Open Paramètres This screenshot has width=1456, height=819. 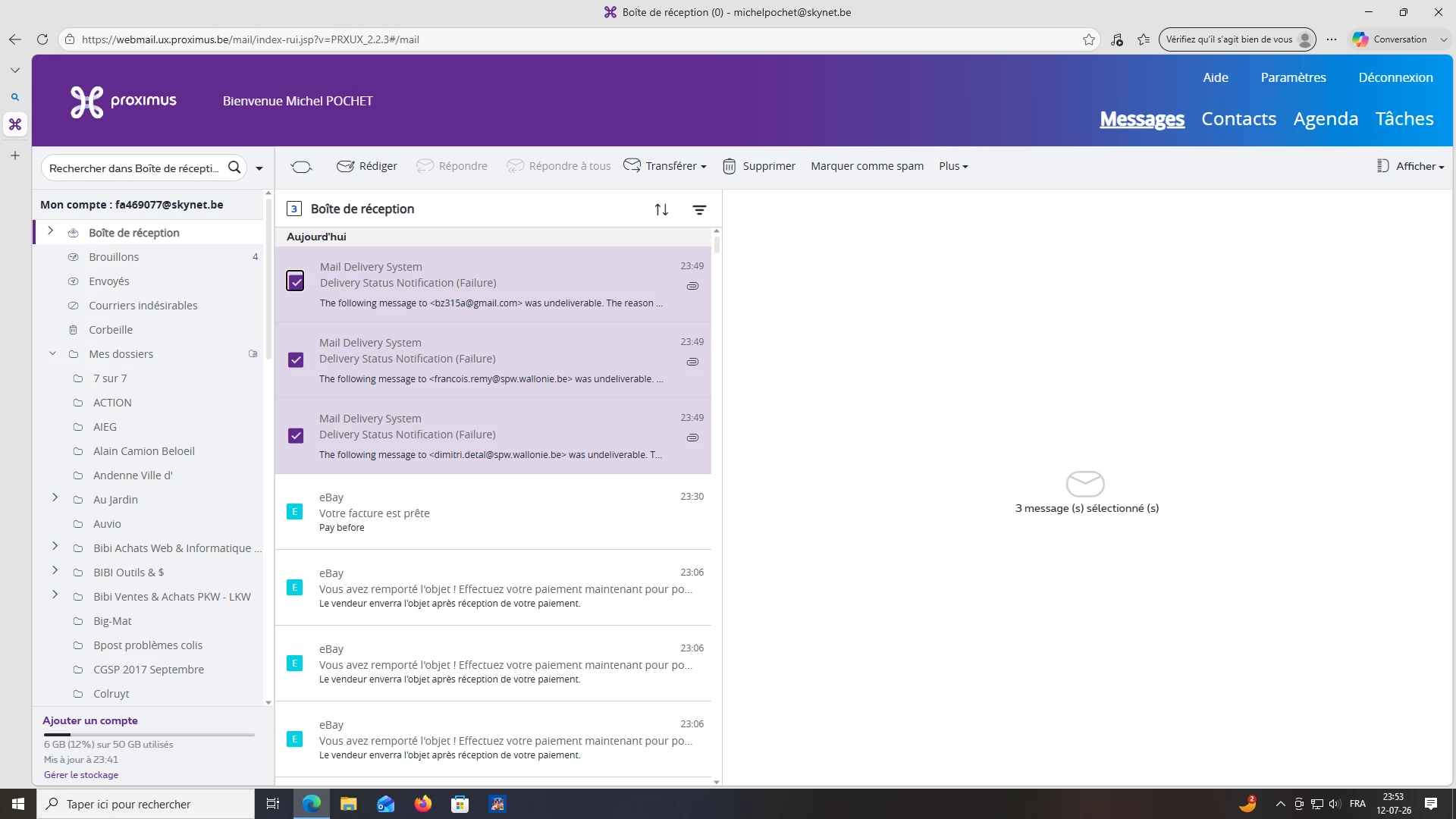click(1294, 77)
